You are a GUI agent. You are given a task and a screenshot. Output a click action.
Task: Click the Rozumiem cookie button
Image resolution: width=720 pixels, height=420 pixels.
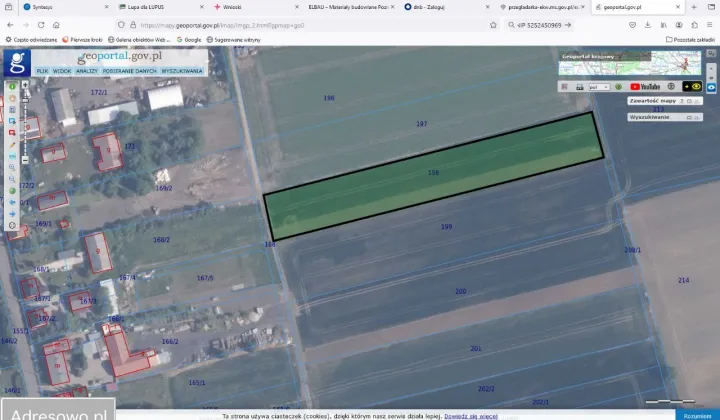pos(697,415)
